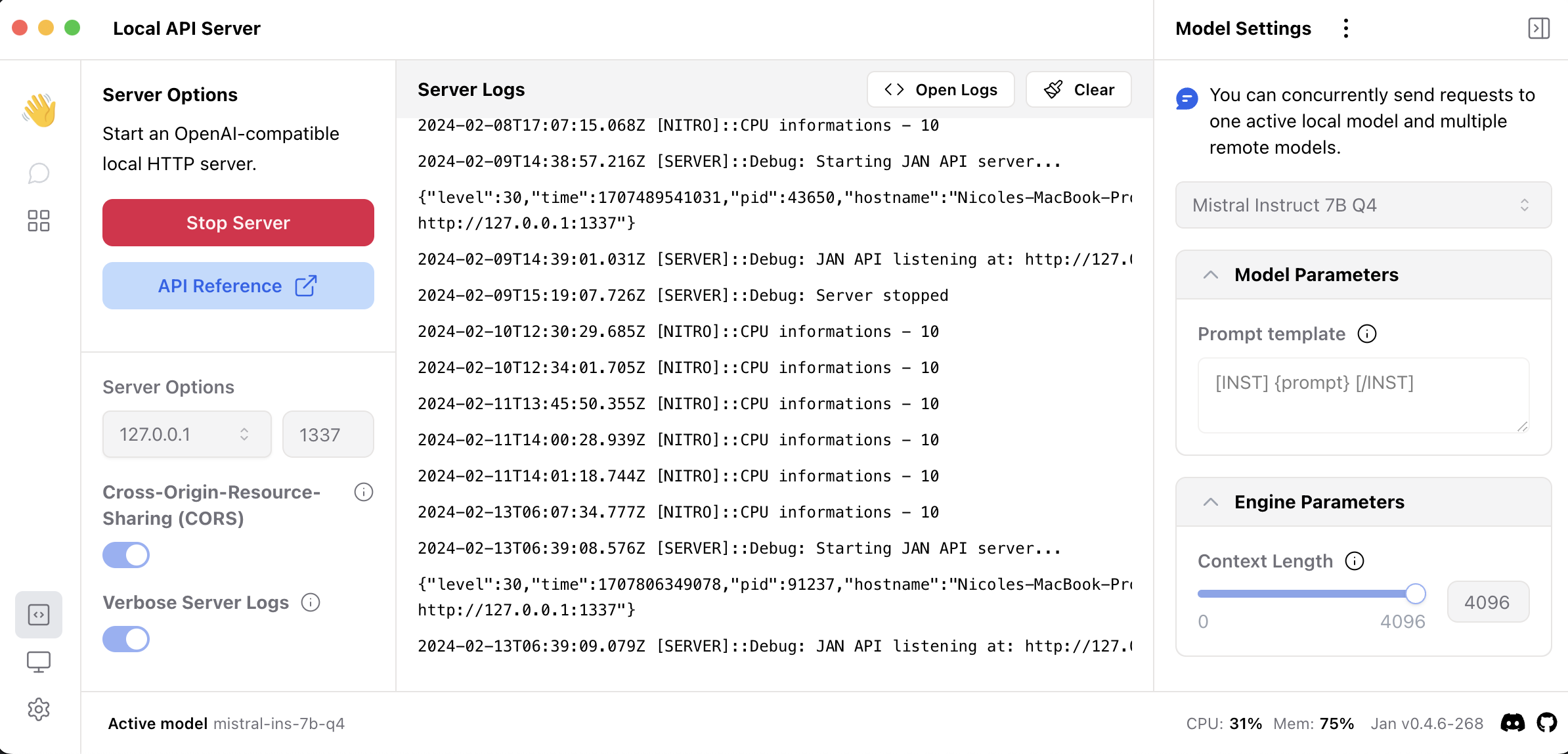Click the extensions/plugins grid icon
This screenshot has width=1568, height=754.
40,221
